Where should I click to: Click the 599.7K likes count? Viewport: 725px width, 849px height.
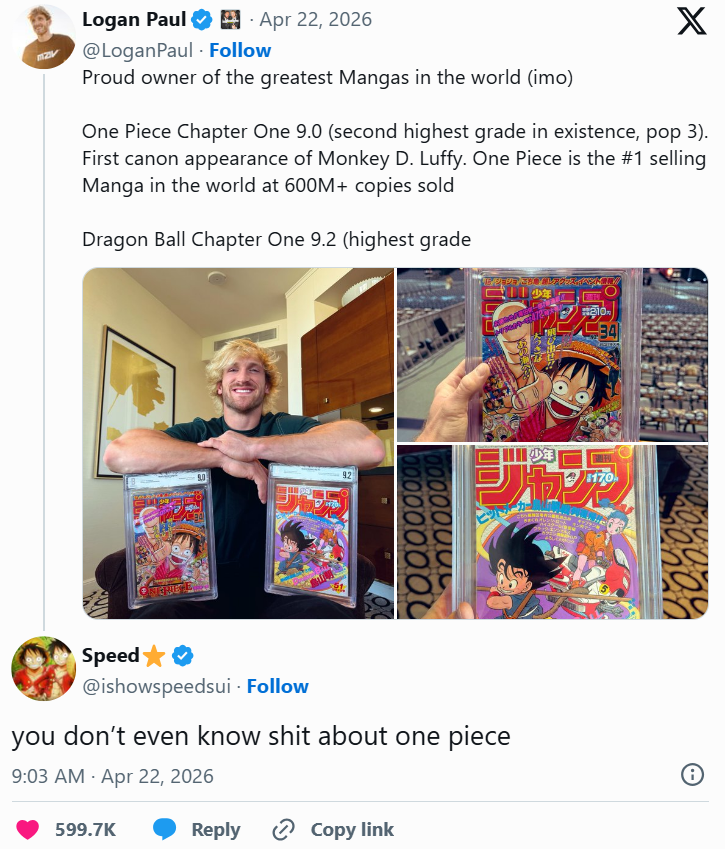[85, 830]
